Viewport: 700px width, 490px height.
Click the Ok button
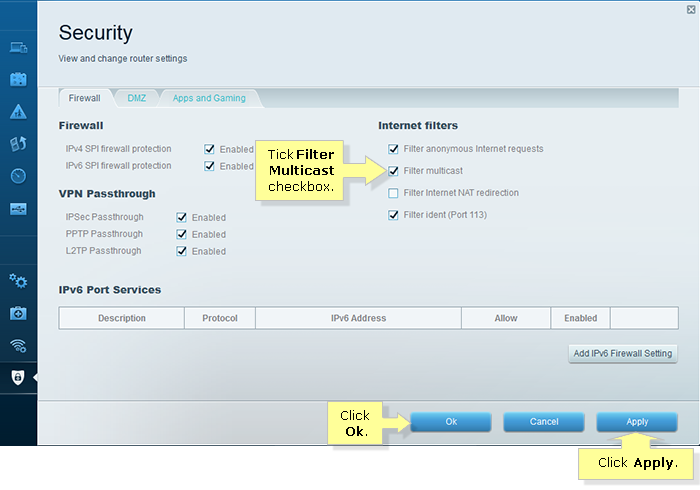coord(451,422)
